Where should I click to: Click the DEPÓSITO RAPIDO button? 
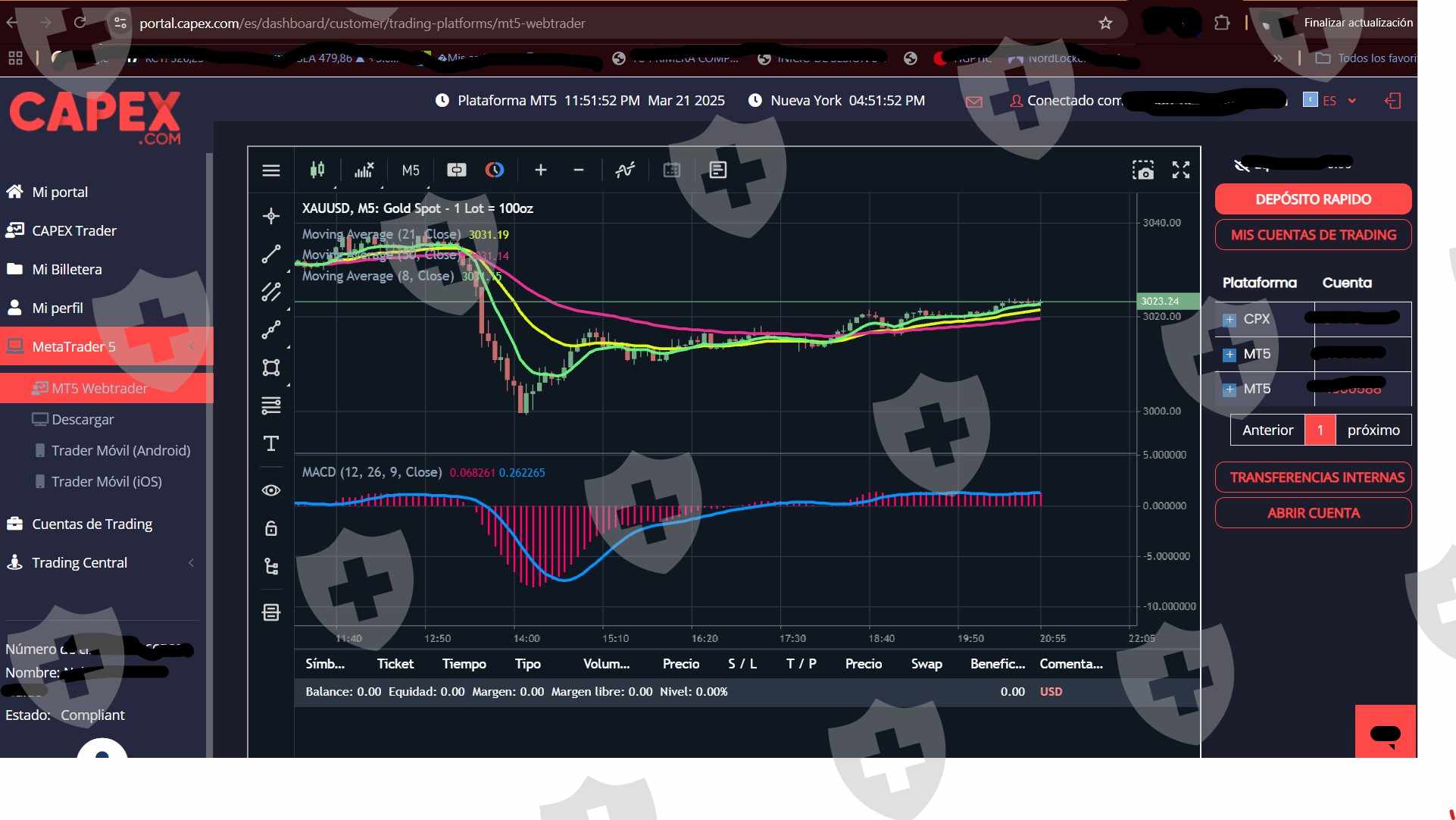1313,199
